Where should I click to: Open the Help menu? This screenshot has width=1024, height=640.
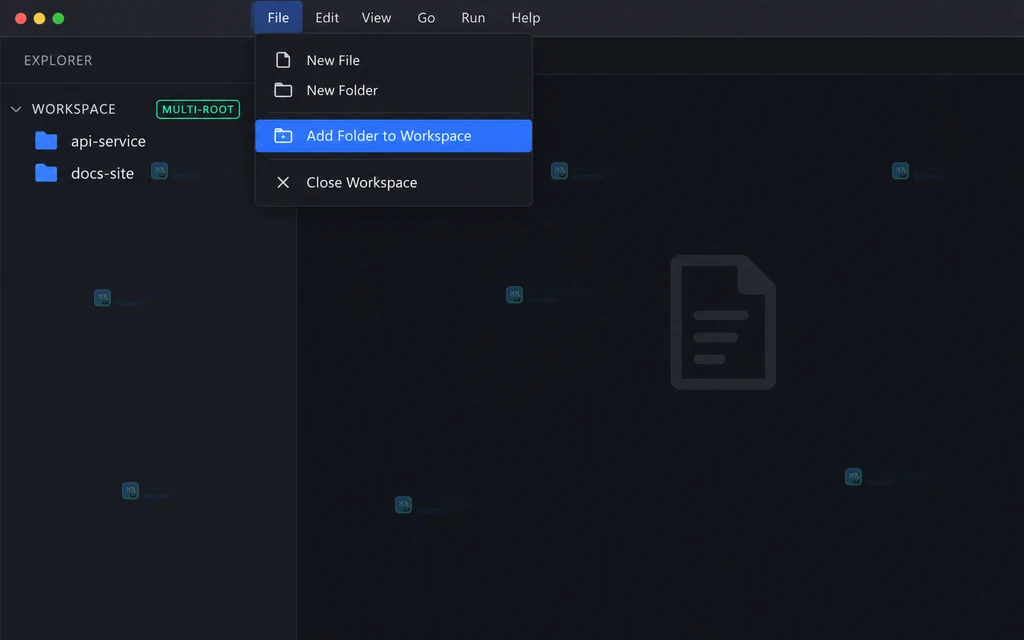pos(525,18)
